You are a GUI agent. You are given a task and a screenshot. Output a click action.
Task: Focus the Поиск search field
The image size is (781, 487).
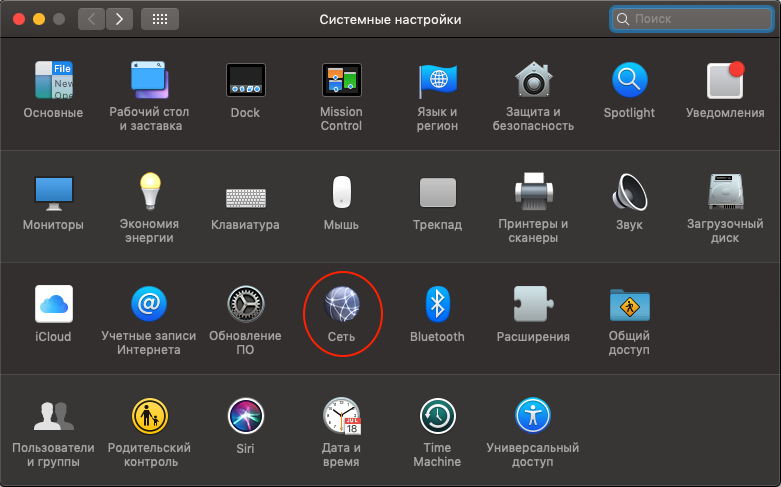click(692, 19)
